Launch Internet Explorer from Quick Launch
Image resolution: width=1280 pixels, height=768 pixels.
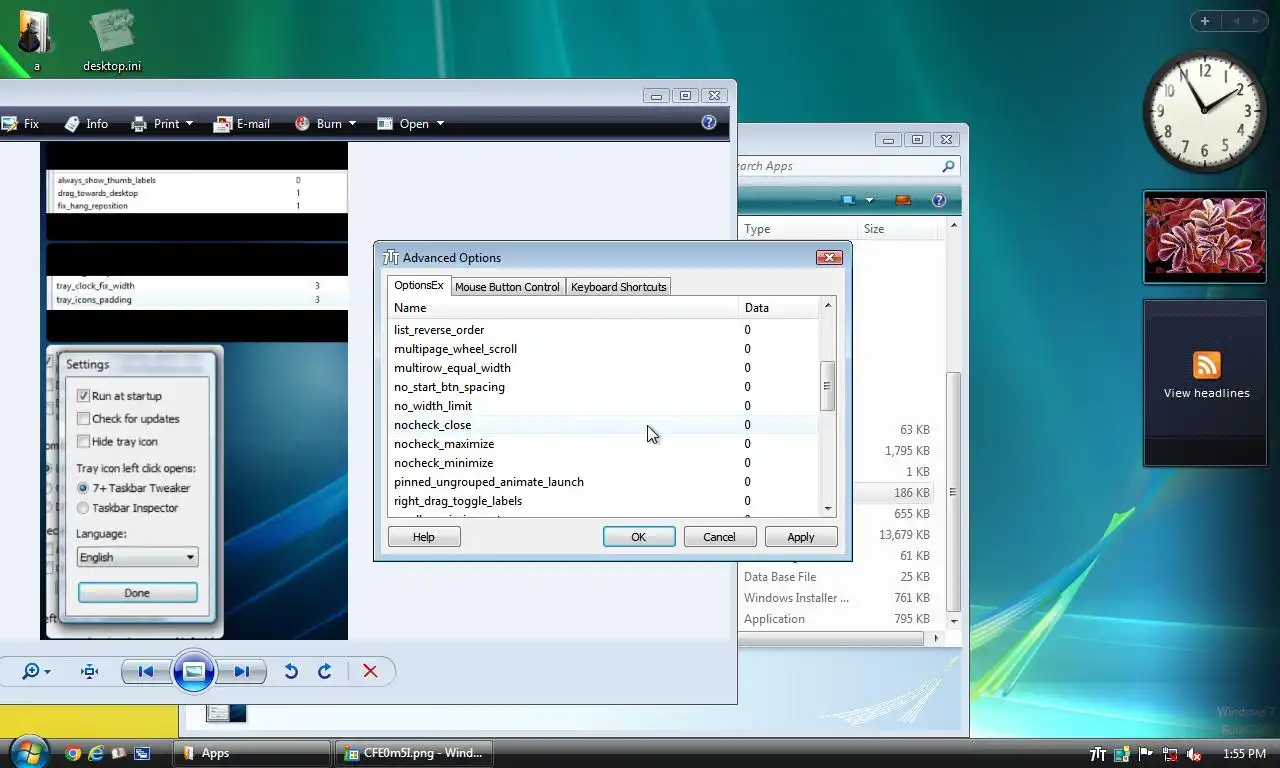96,753
